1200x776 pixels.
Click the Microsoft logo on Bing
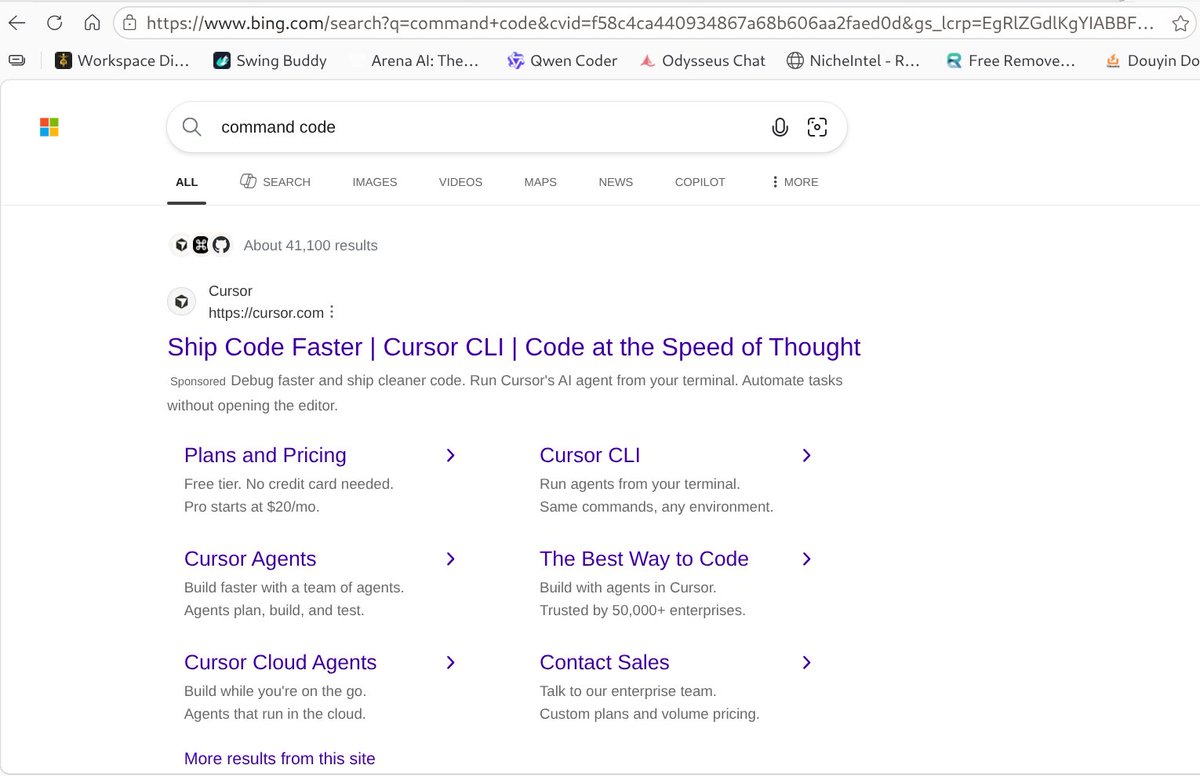pyautogui.click(x=49, y=127)
